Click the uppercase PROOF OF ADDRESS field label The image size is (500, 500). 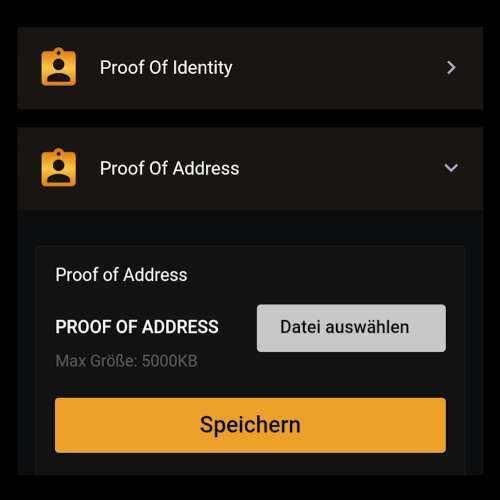click(137, 327)
